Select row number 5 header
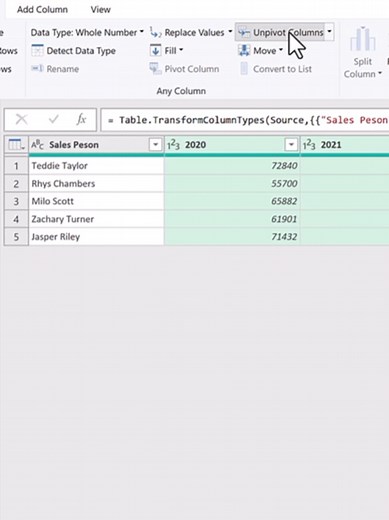389x520 pixels. [16, 237]
